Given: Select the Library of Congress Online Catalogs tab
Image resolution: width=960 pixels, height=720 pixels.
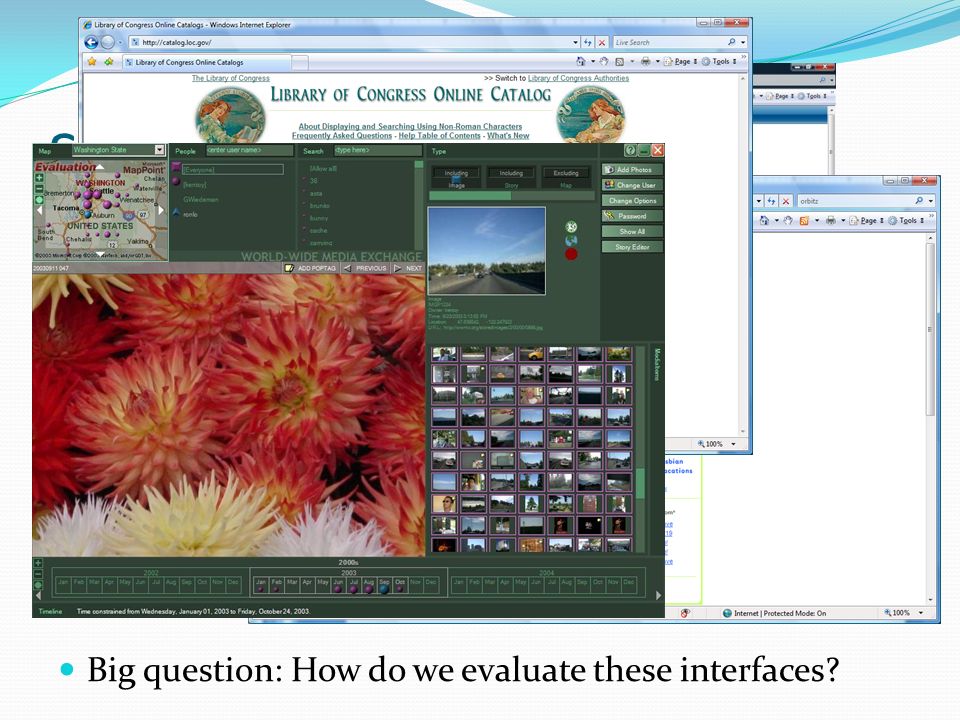Looking at the screenshot, I should 207,62.
